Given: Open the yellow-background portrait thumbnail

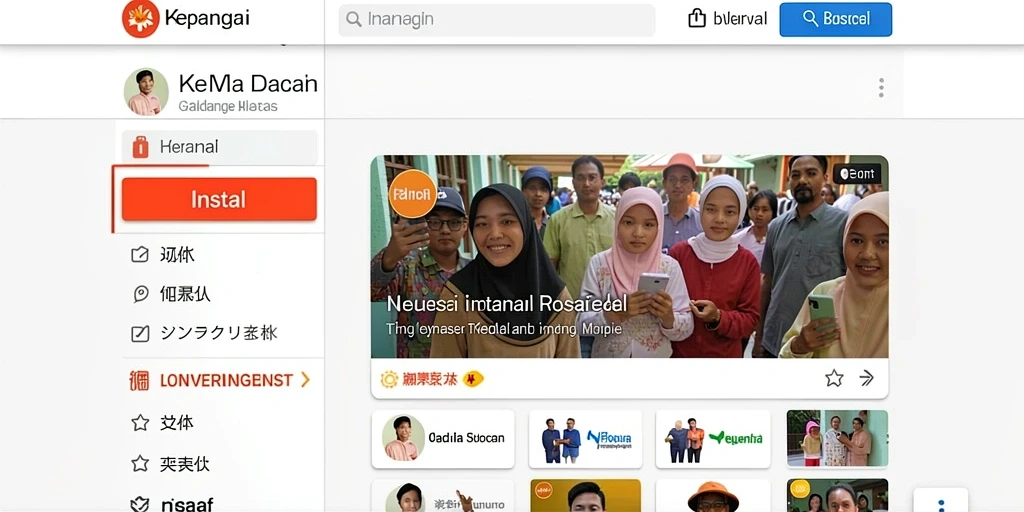Looking at the screenshot, I should 585,496.
